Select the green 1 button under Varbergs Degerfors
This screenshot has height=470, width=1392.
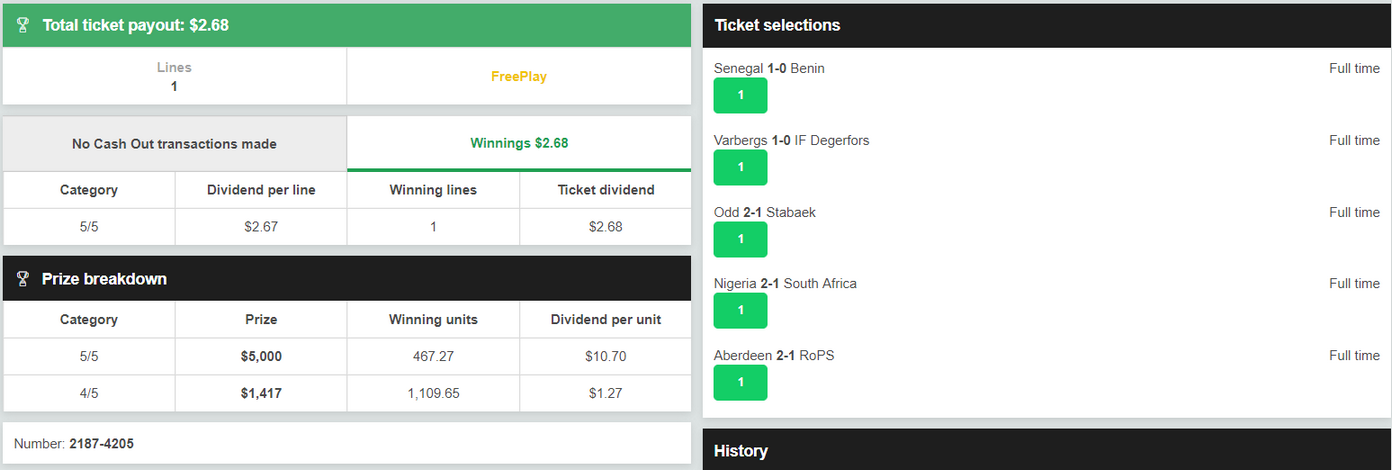coord(740,167)
